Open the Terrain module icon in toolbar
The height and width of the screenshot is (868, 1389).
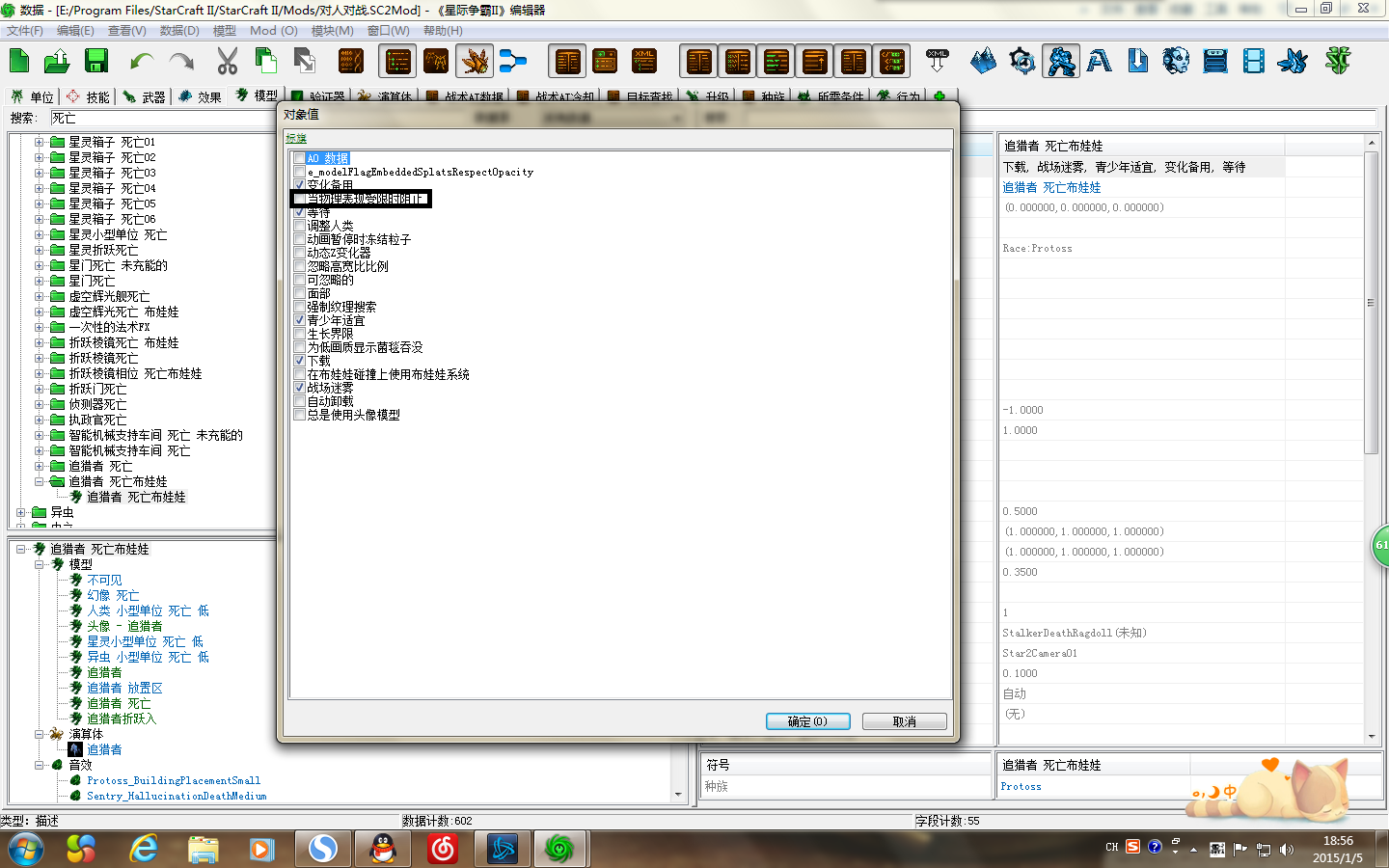click(983, 61)
